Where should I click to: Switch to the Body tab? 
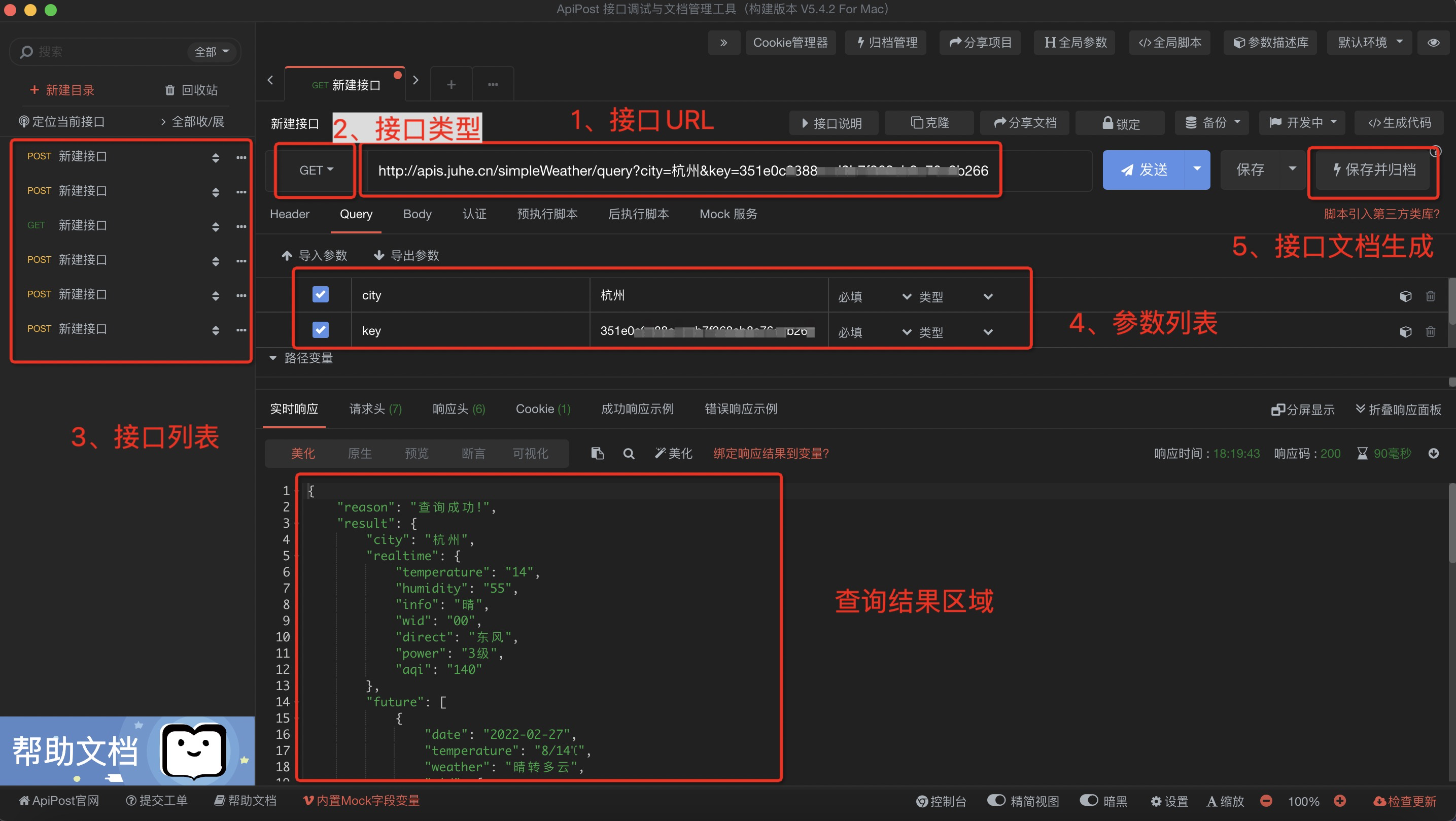click(417, 214)
